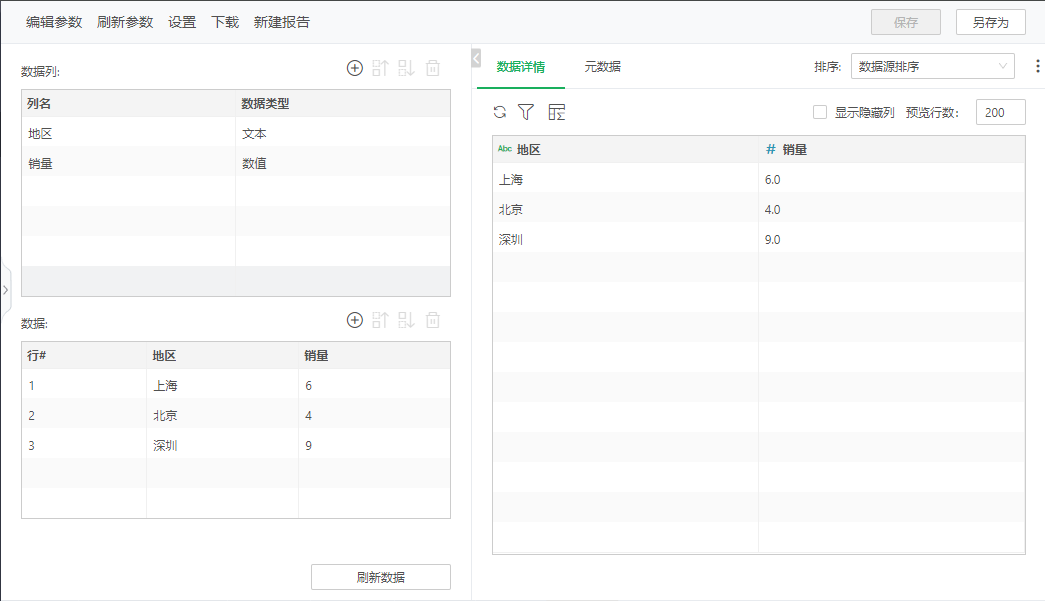Click the 预览行数 input field

click(x=1000, y=113)
